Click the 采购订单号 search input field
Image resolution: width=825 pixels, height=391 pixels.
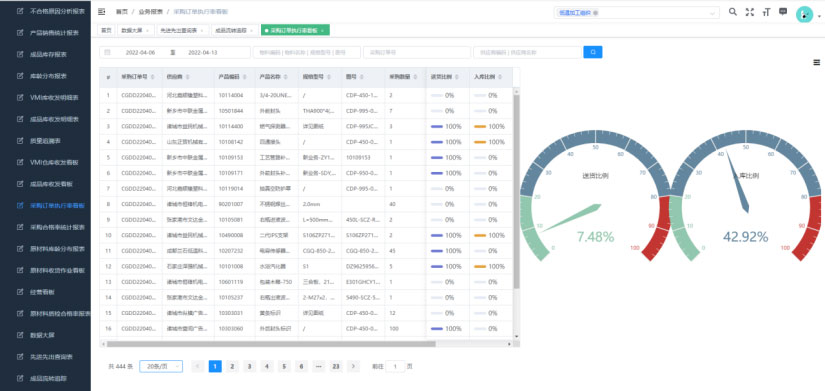pyautogui.click(x=417, y=52)
